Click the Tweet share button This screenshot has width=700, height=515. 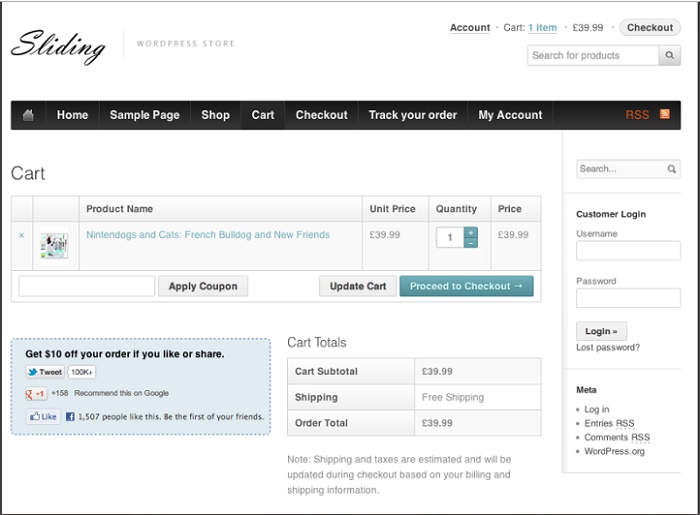[45, 372]
